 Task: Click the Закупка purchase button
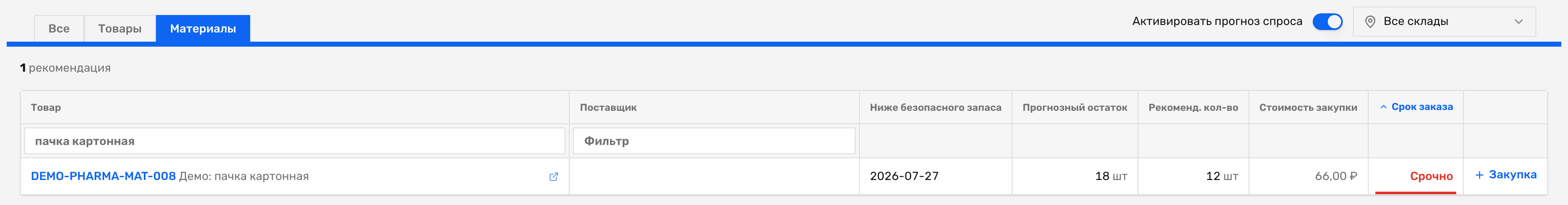click(x=1505, y=175)
